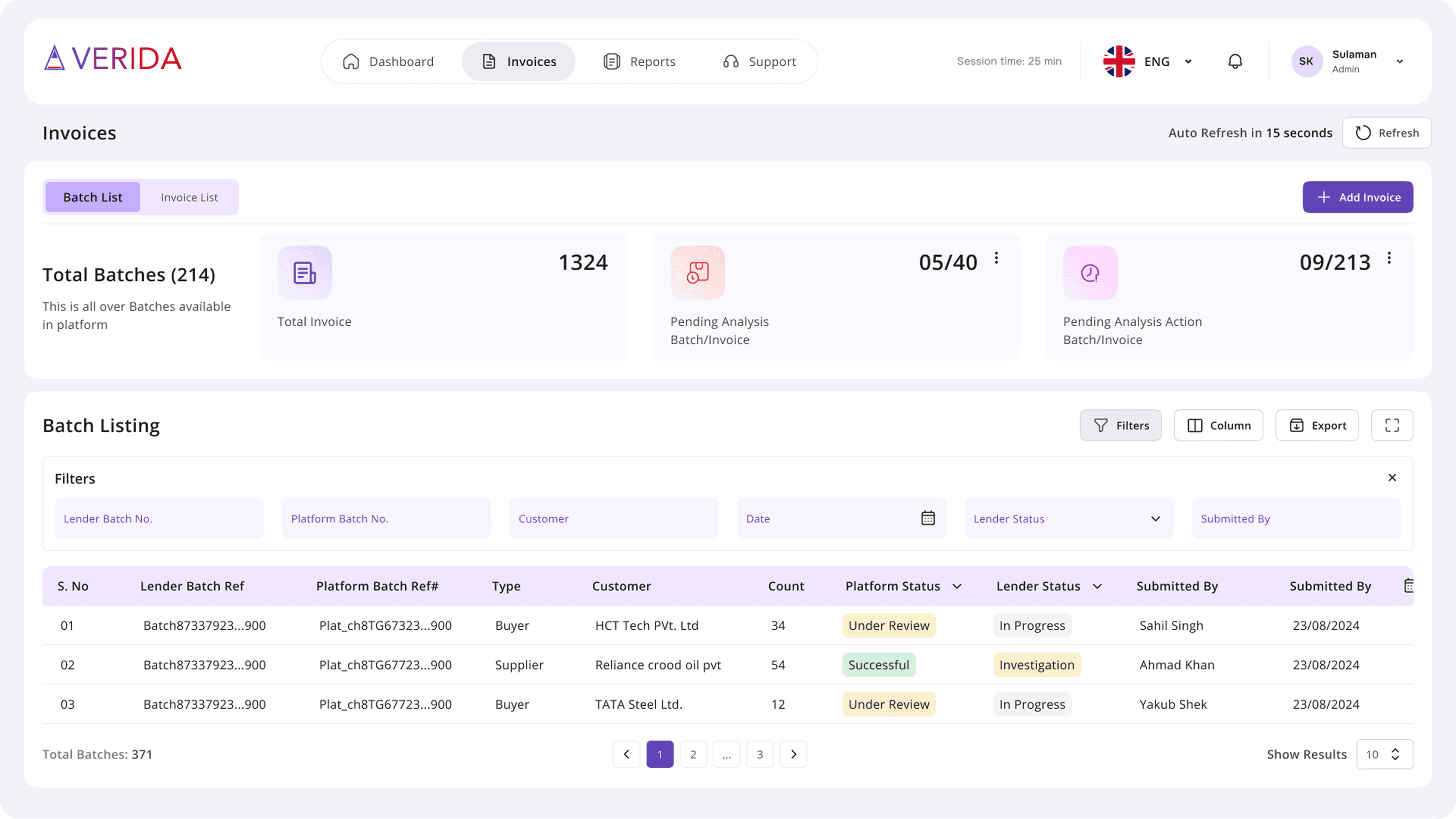Viewport: 1456px width, 819px height.
Task: Click the Total Invoice document icon
Action: coord(305,273)
